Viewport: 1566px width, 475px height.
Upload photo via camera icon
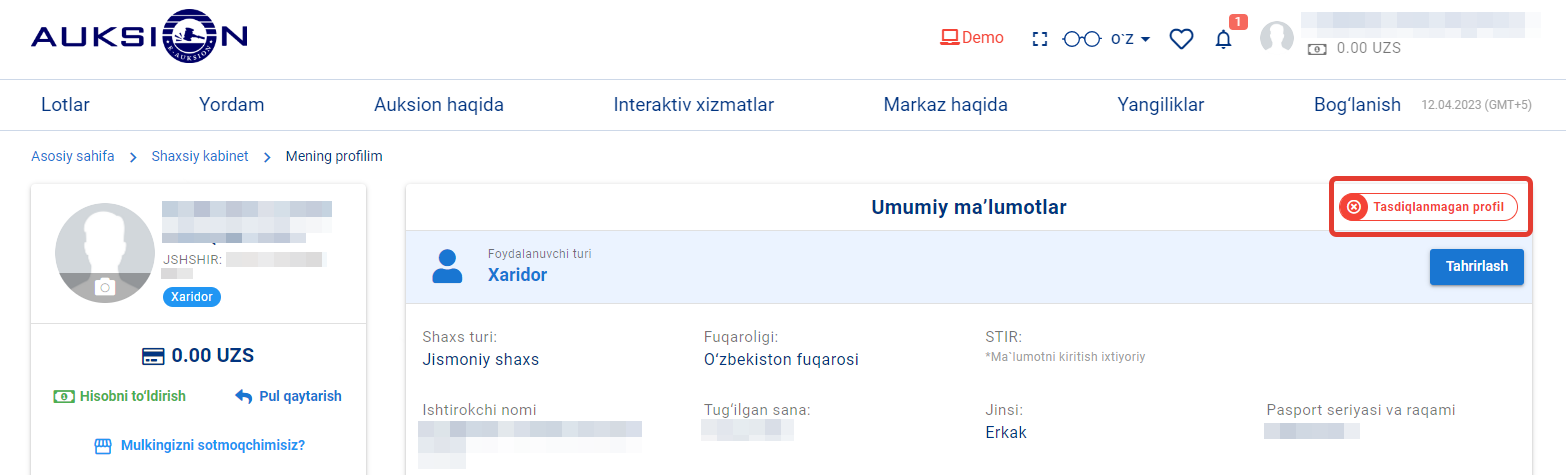pyautogui.click(x=105, y=288)
